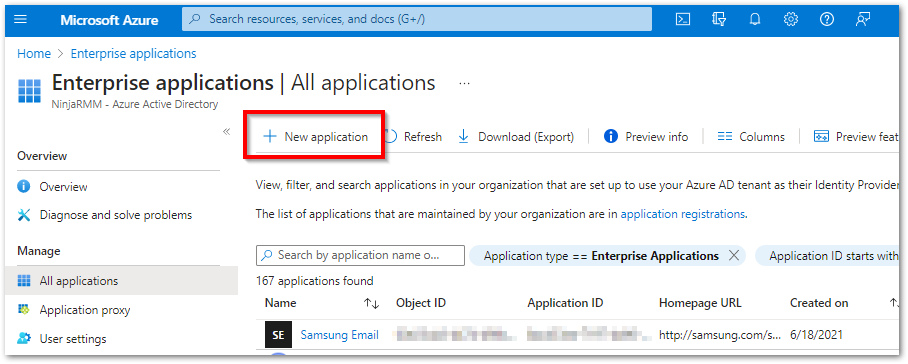This screenshot has width=908, height=364.
Task: Open the Feedback icon in top bar
Action: click(863, 19)
